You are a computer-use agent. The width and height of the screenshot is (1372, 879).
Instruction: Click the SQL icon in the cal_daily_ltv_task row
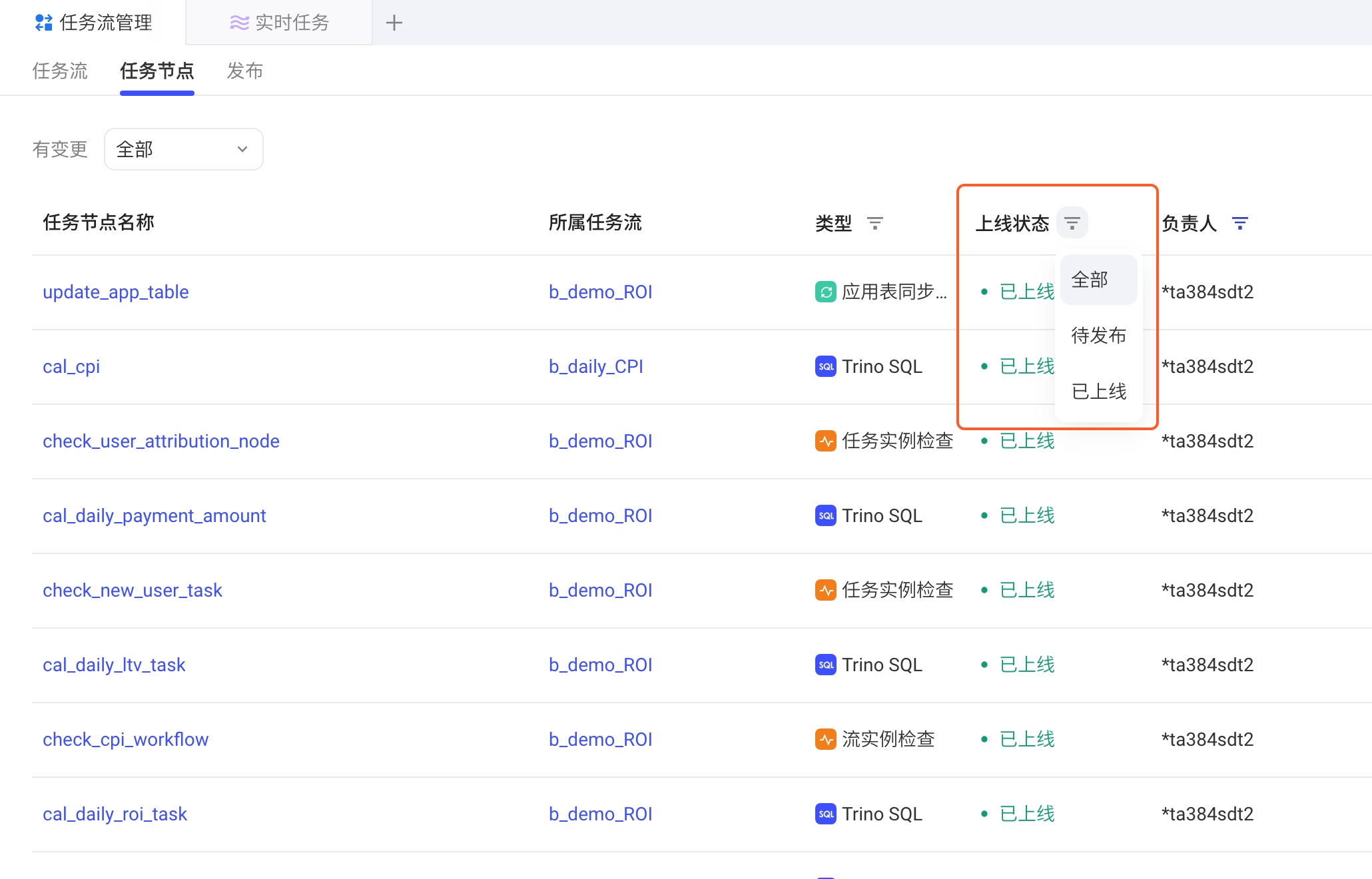click(x=826, y=665)
